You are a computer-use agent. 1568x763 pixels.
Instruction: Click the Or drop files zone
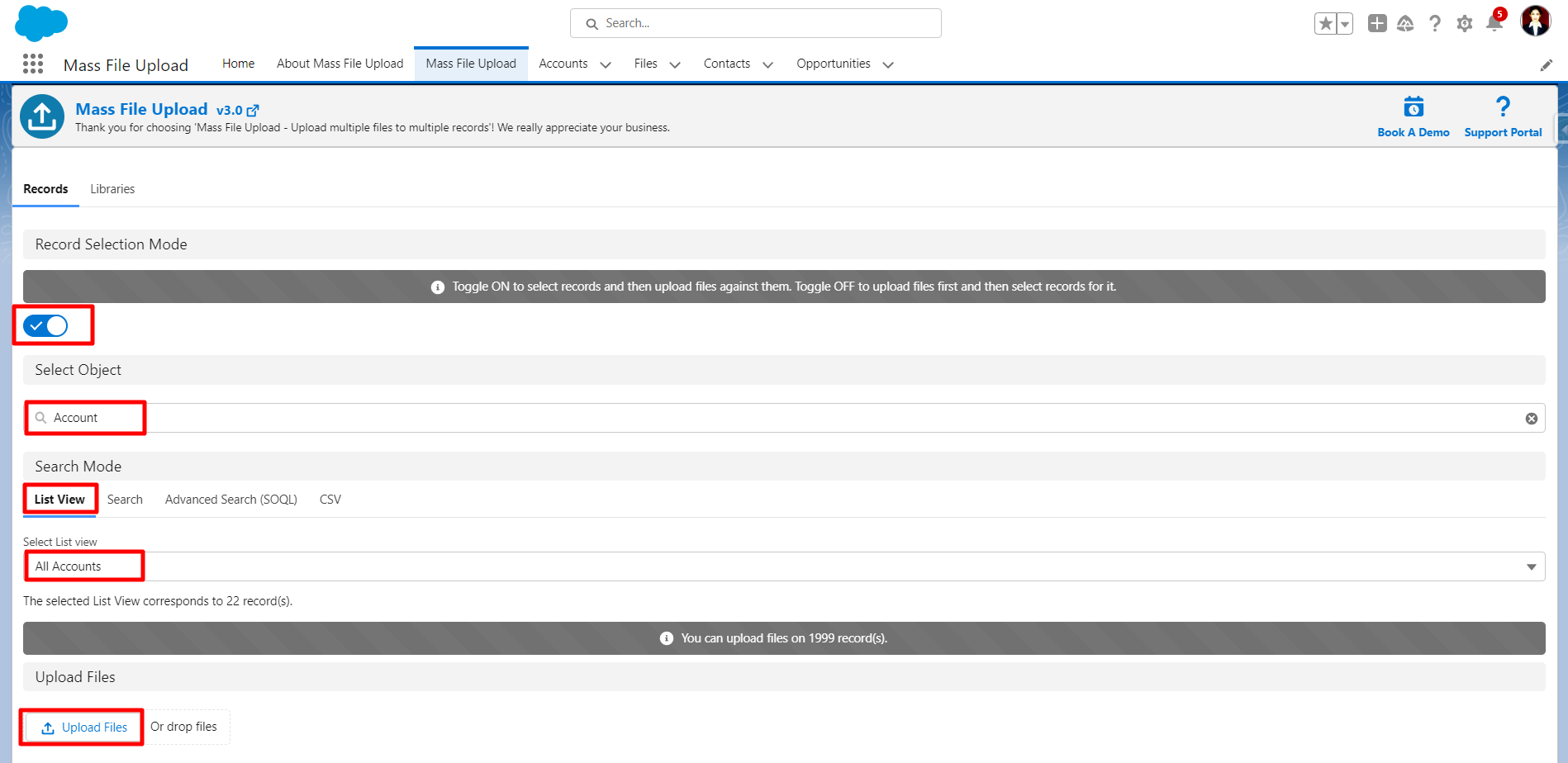(x=183, y=727)
